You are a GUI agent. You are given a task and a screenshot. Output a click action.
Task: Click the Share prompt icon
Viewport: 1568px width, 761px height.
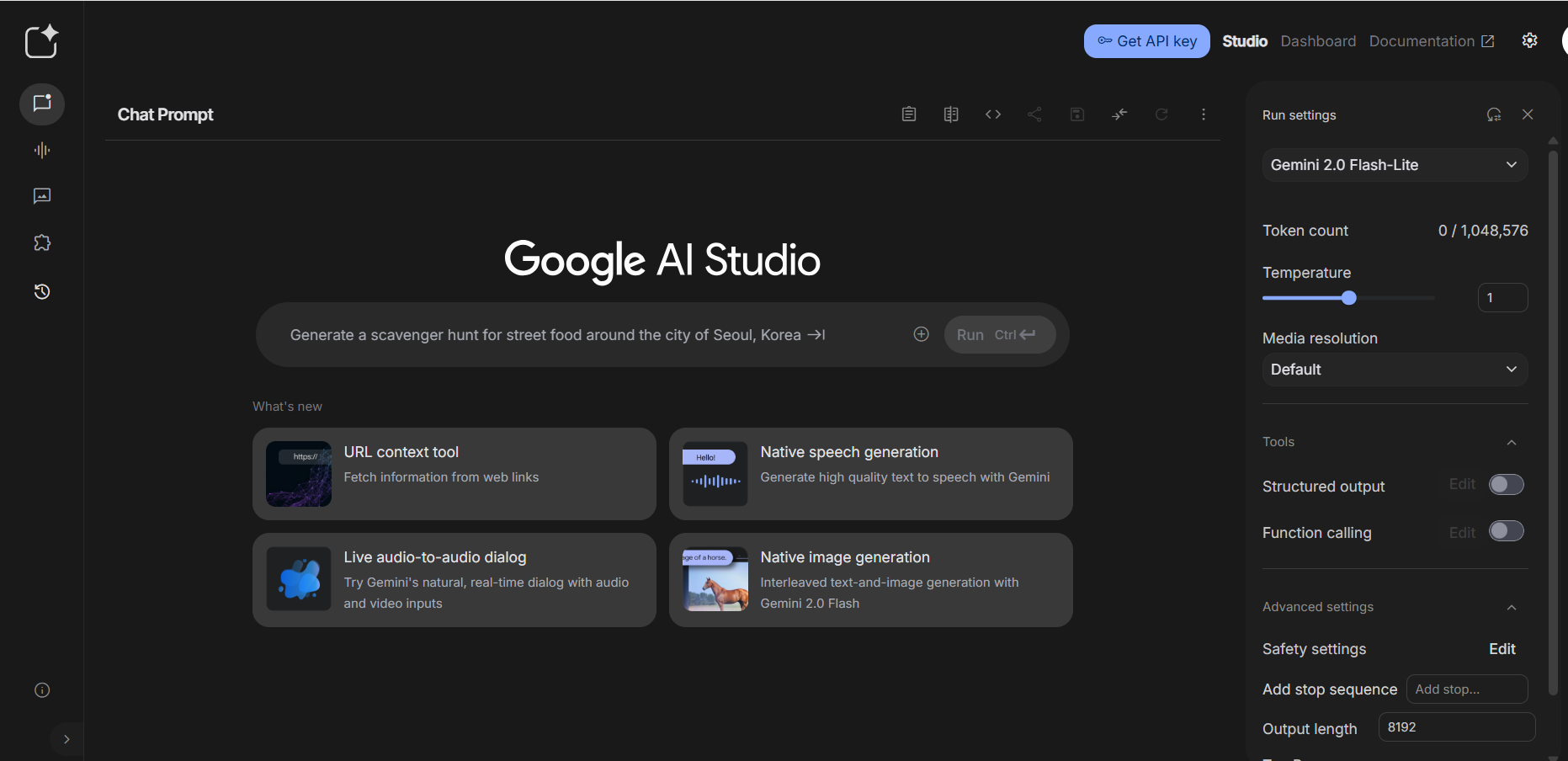point(1035,114)
